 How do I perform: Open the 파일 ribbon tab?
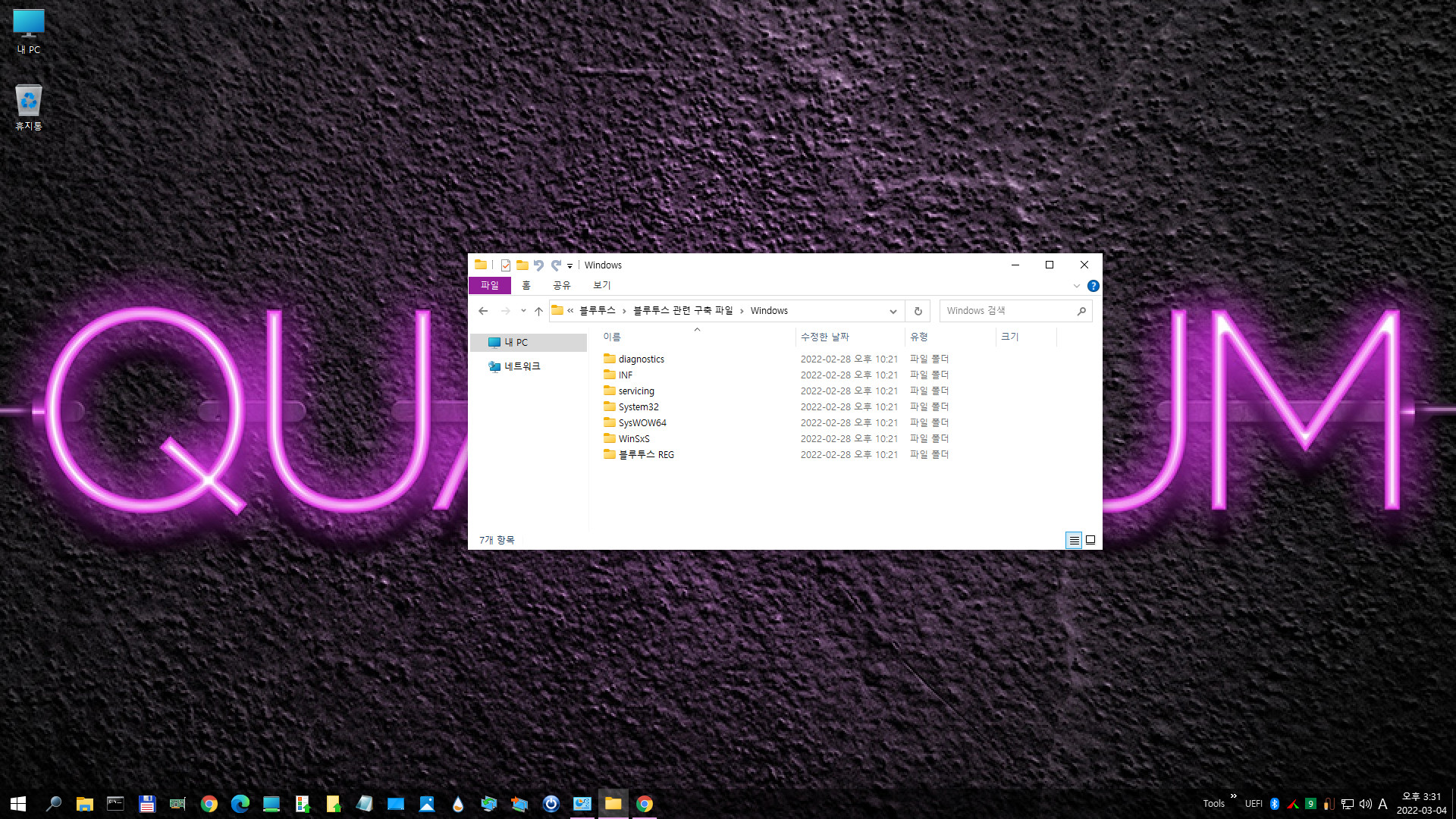pyautogui.click(x=489, y=285)
